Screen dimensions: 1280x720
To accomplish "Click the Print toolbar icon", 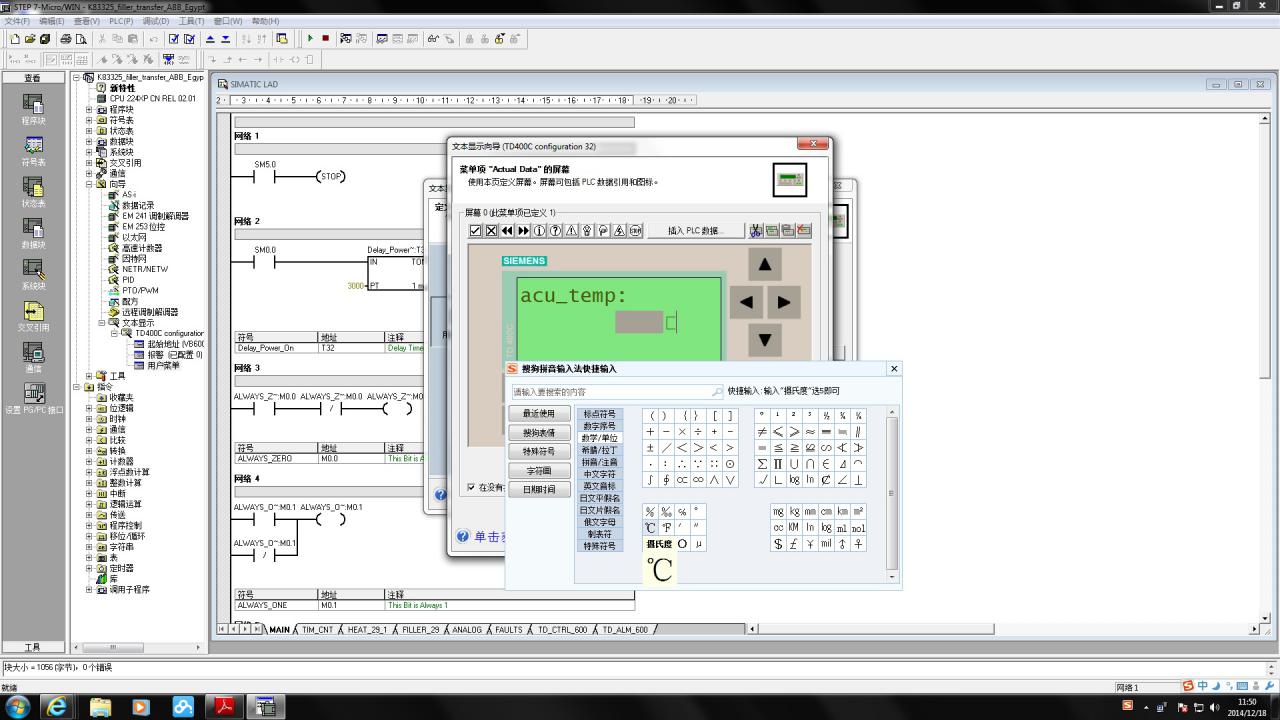I will pos(66,39).
